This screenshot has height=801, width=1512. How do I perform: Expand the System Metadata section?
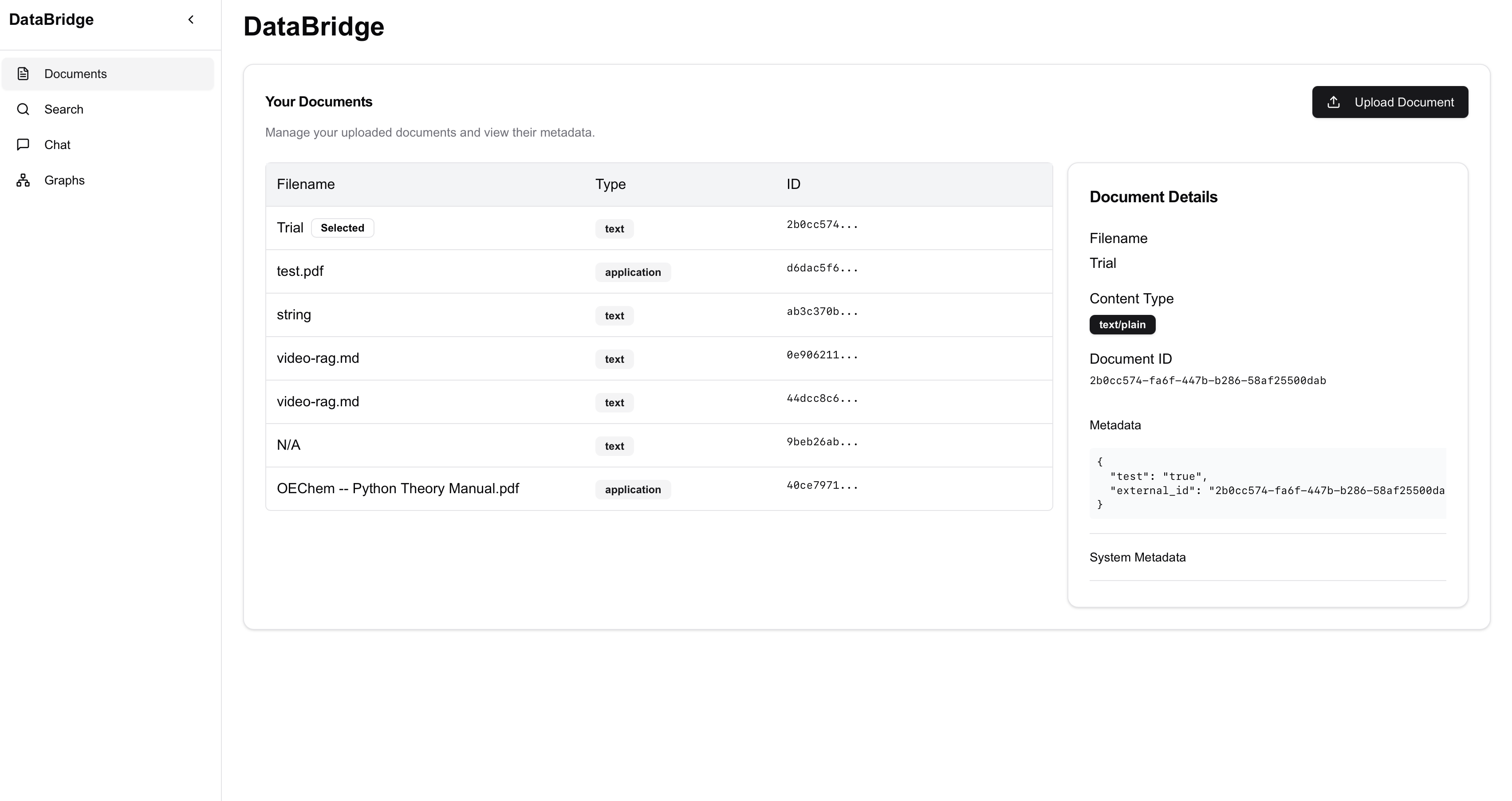(x=1137, y=558)
